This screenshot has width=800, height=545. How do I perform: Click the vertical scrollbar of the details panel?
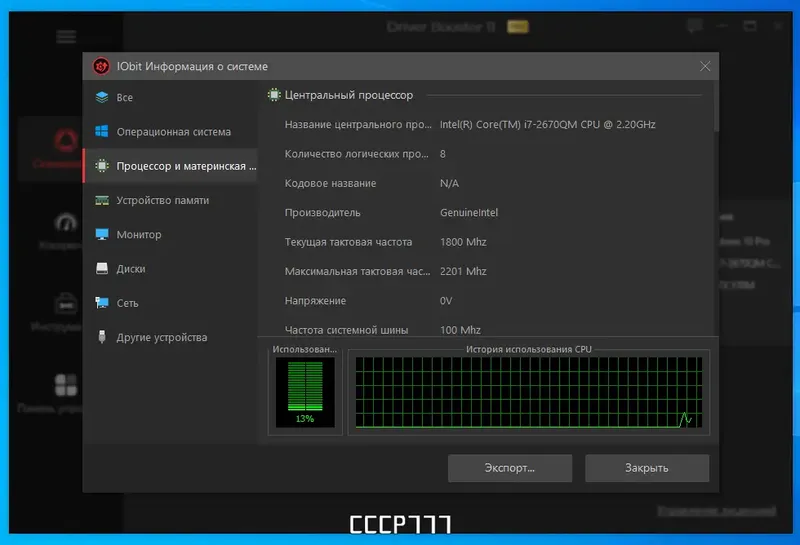[716, 107]
